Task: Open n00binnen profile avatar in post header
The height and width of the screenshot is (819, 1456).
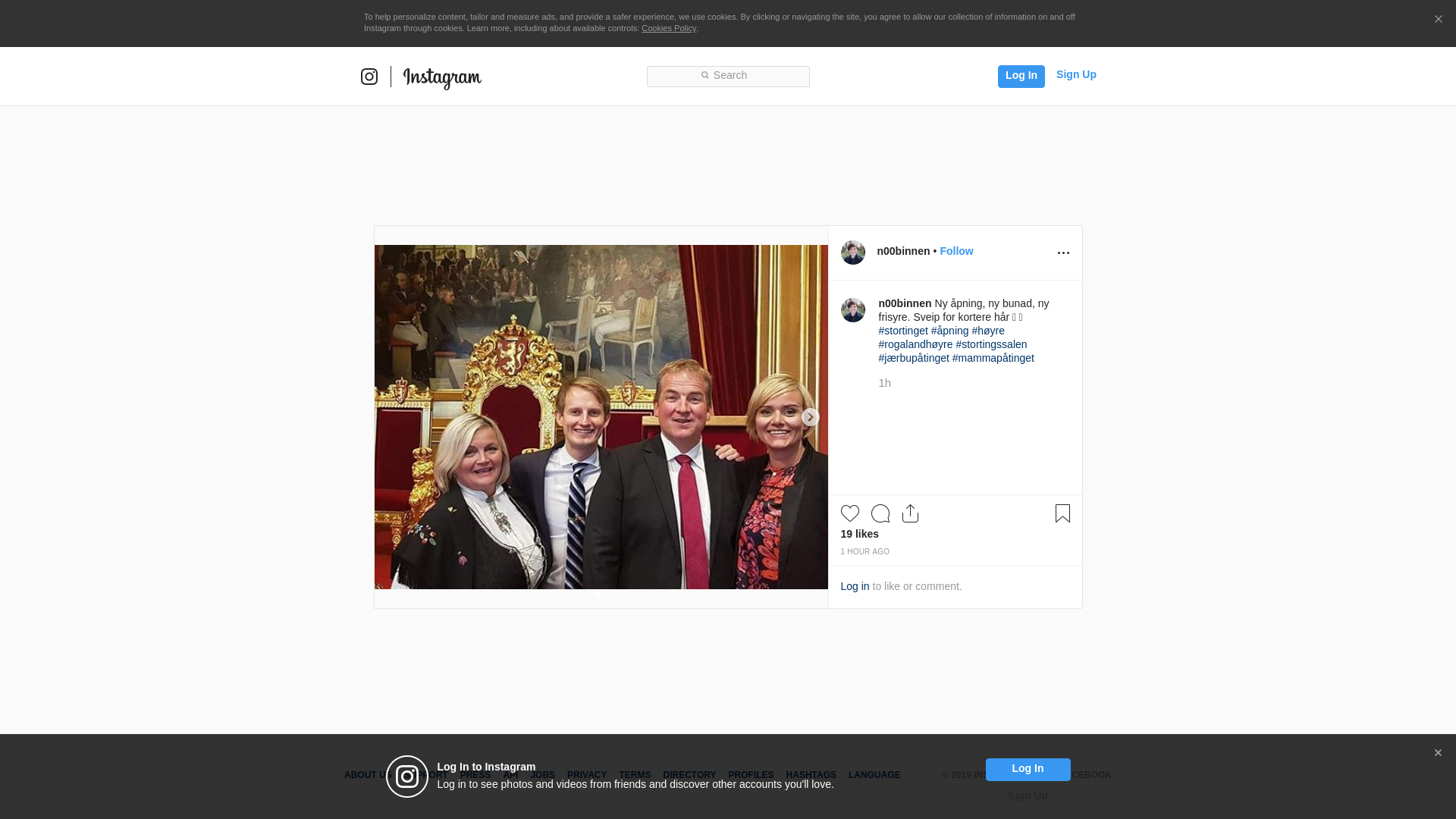Action: 853,253
